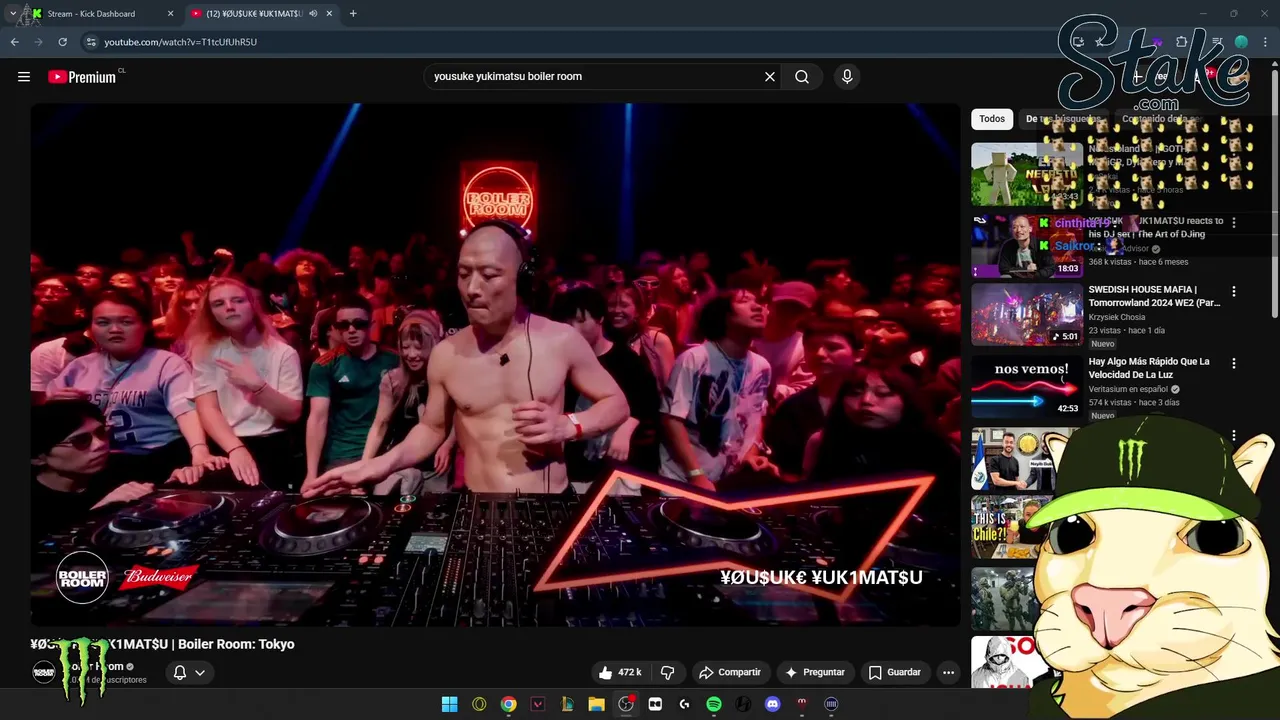
Task: Open the notification bell subscription dropdown
Action: pos(189,672)
